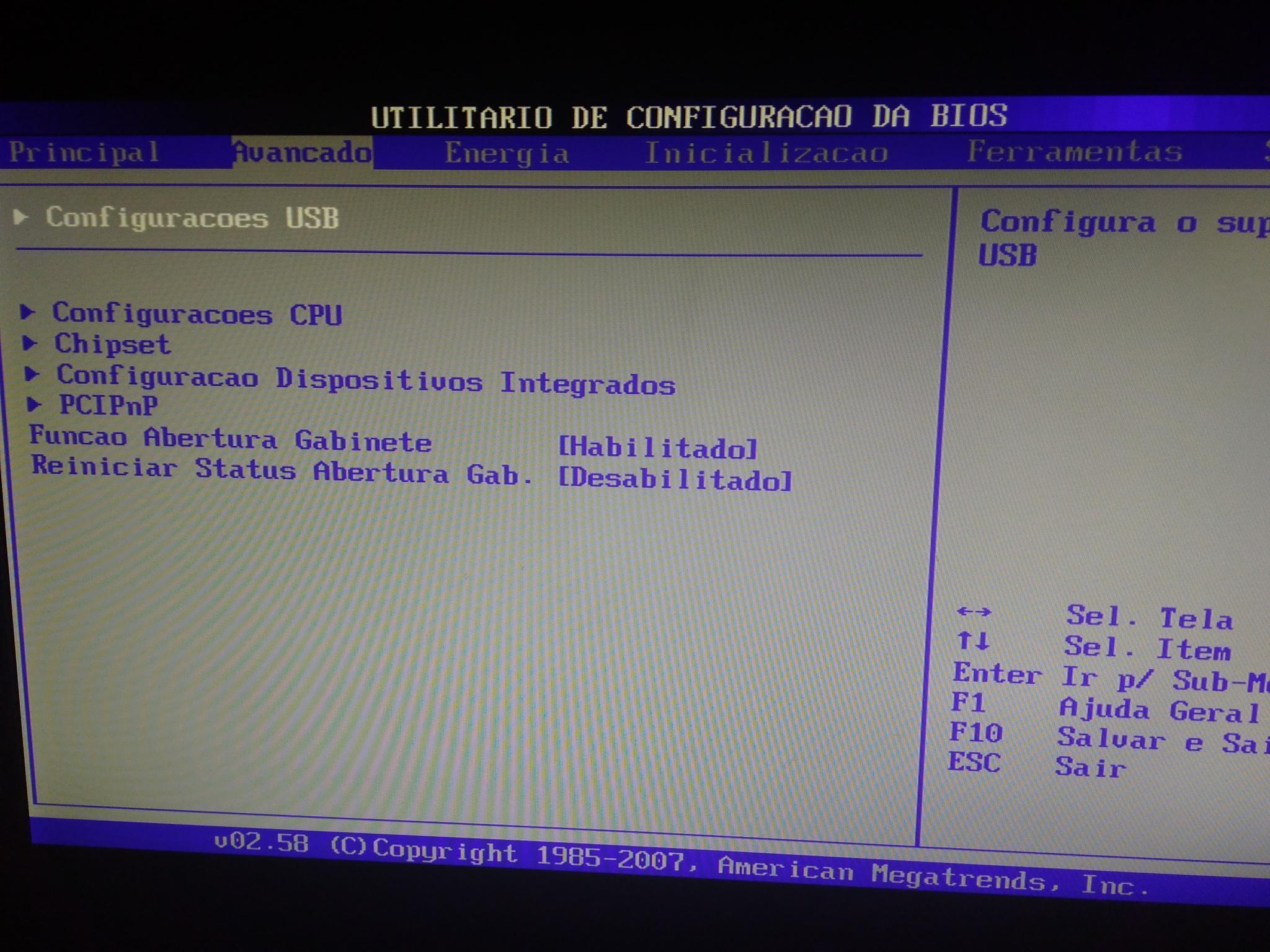The image size is (1270, 952).
Task: Click the left-right arrows key icon
Action: 974,612
